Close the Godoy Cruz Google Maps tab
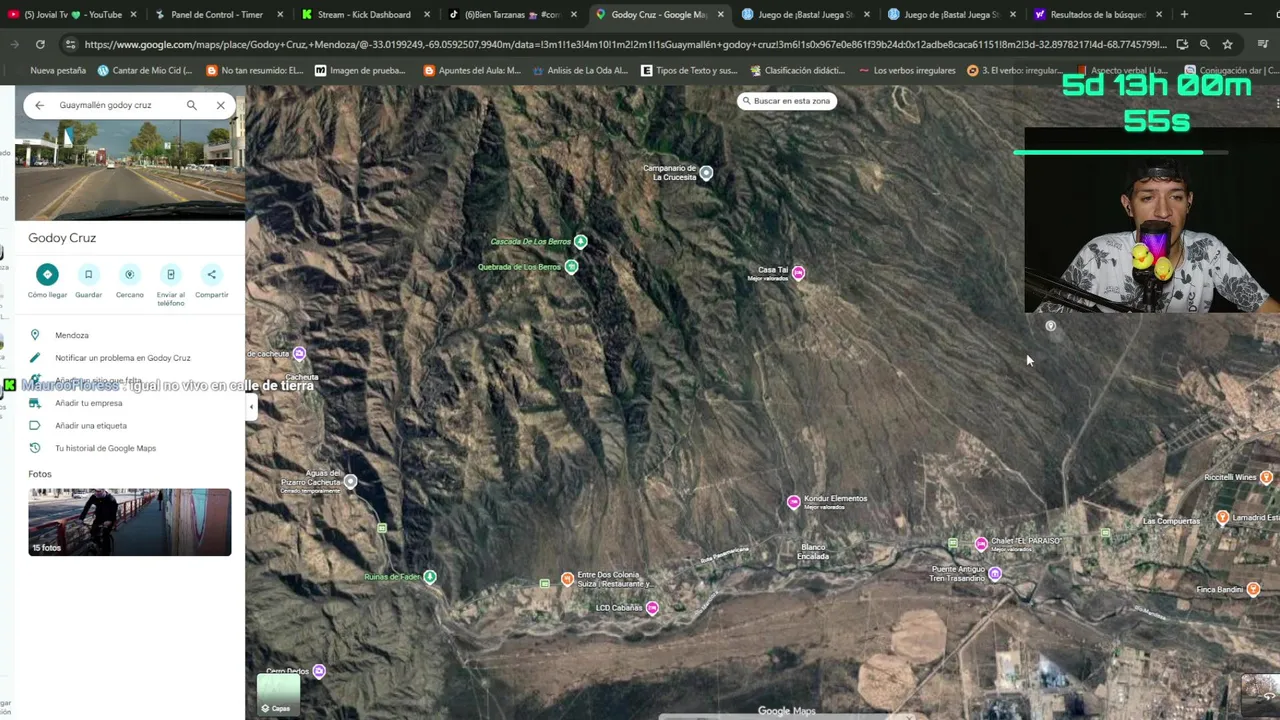The width and height of the screenshot is (1280, 720). pos(720,14)
